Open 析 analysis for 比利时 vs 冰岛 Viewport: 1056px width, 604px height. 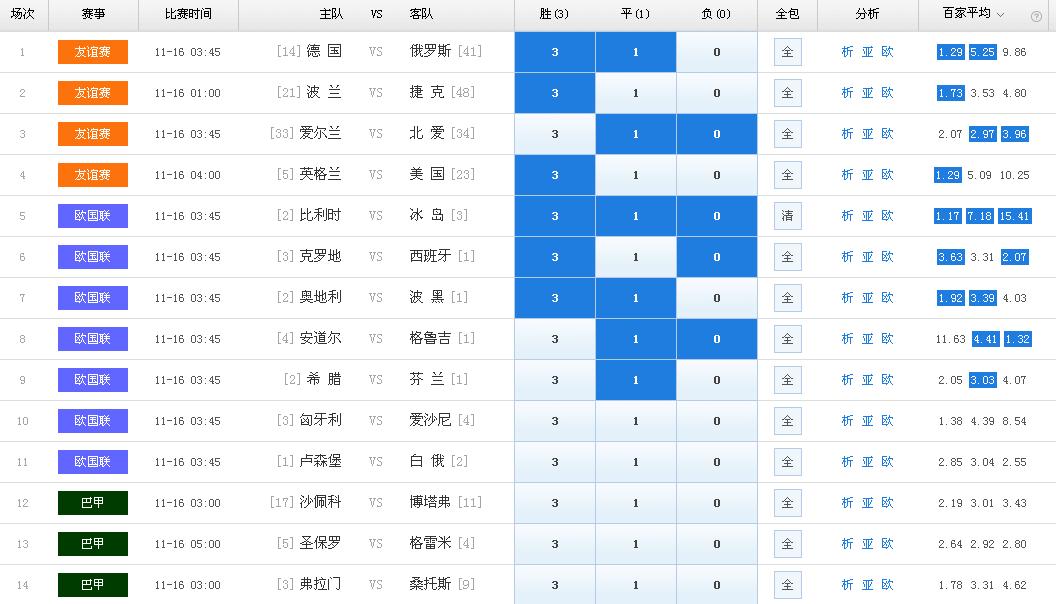[x=847, y=216]
